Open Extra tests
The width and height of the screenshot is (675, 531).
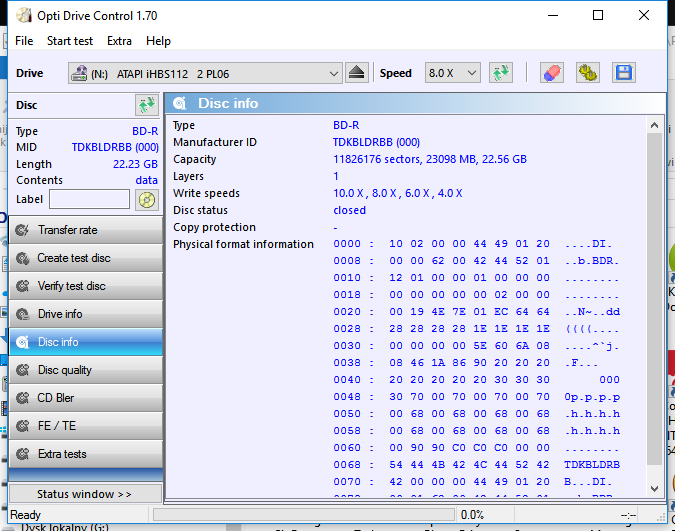pos(86,454)
